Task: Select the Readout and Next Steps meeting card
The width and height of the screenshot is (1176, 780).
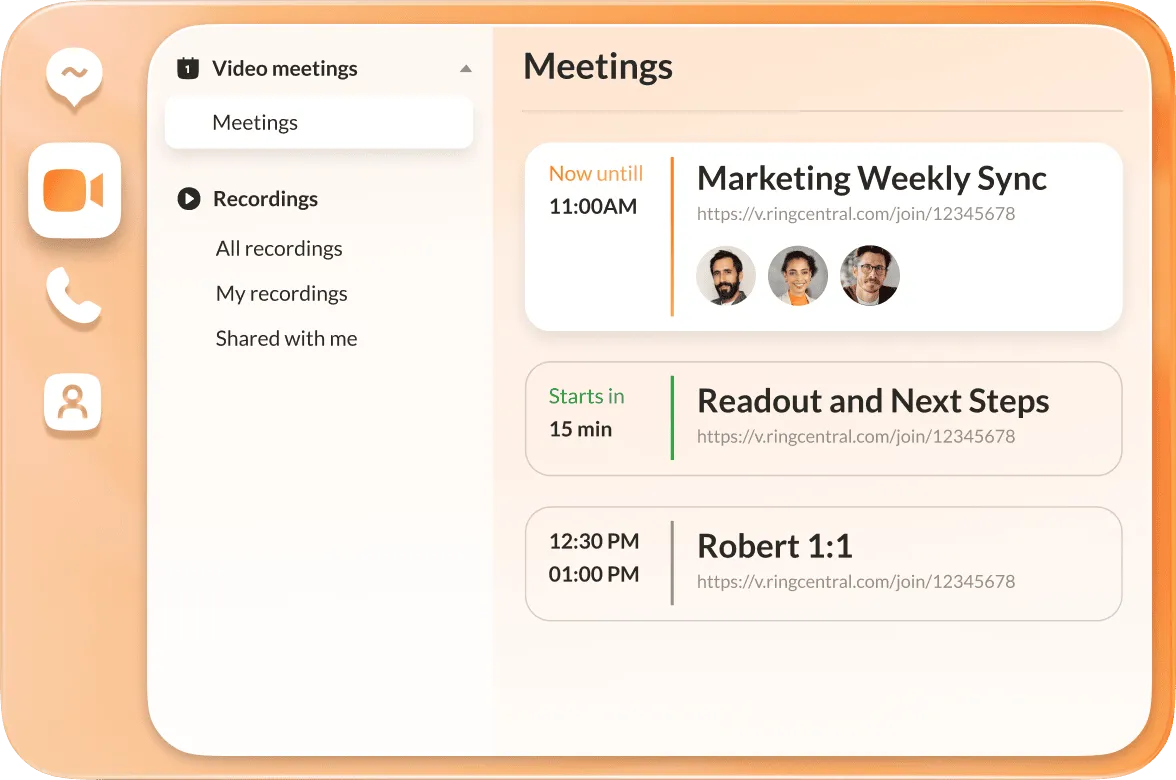Action: tap(822, 418)
